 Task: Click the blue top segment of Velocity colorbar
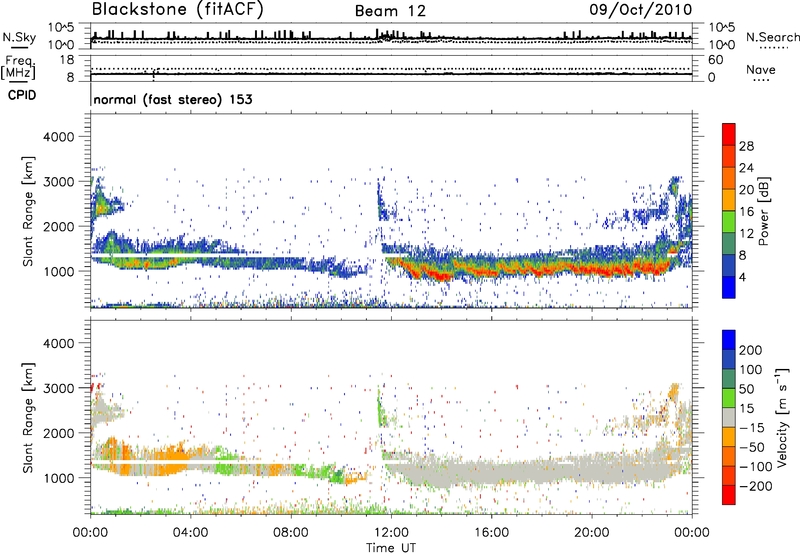point(729,340)
